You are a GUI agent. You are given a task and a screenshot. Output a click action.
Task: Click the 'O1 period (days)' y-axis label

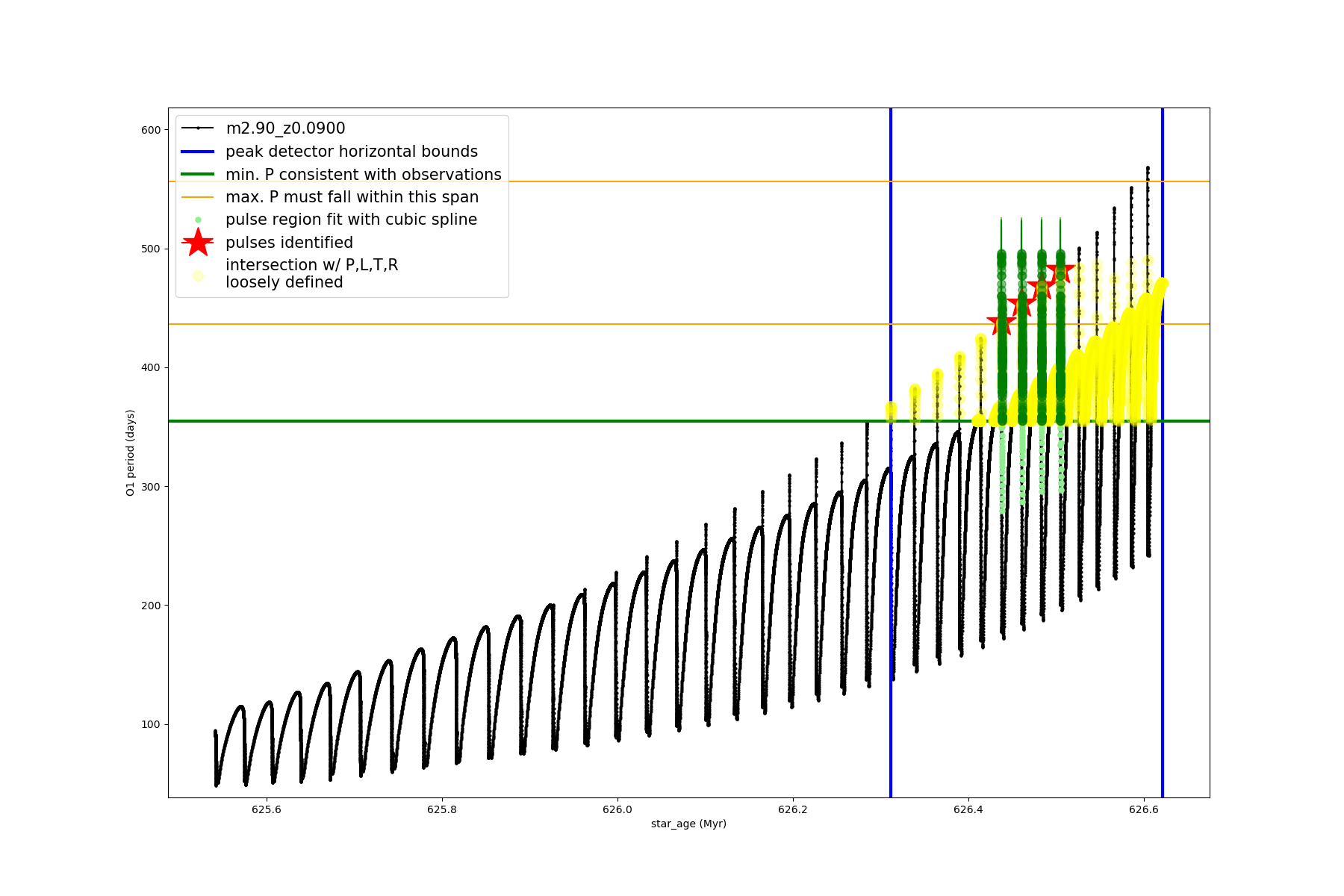131,452
